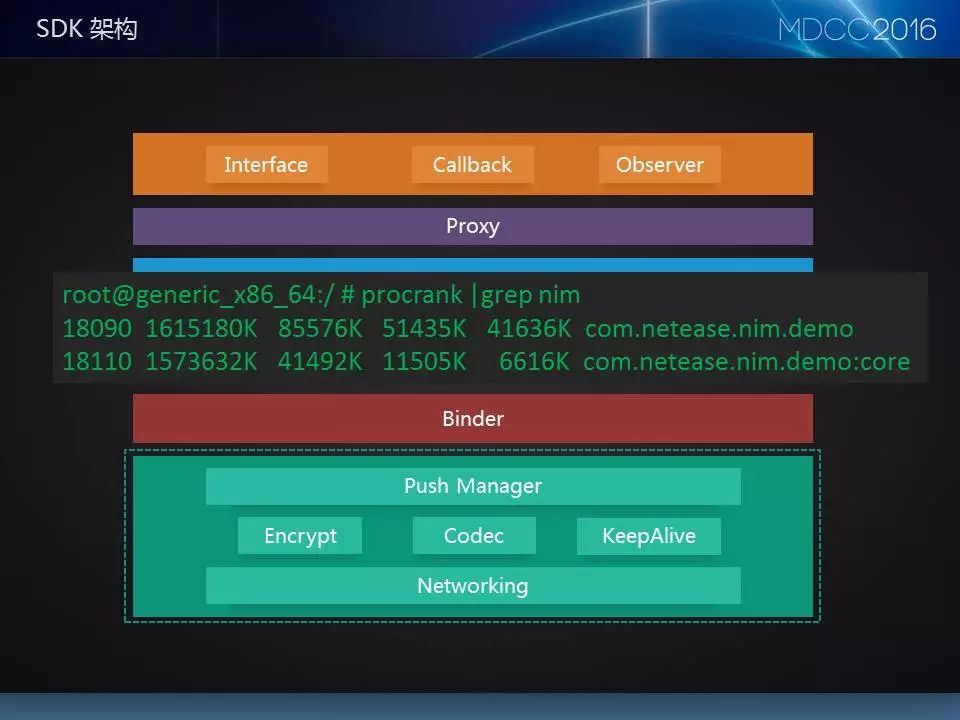Select process ID 18090
This screenshot has width=960, height=720.
point(97,329)
